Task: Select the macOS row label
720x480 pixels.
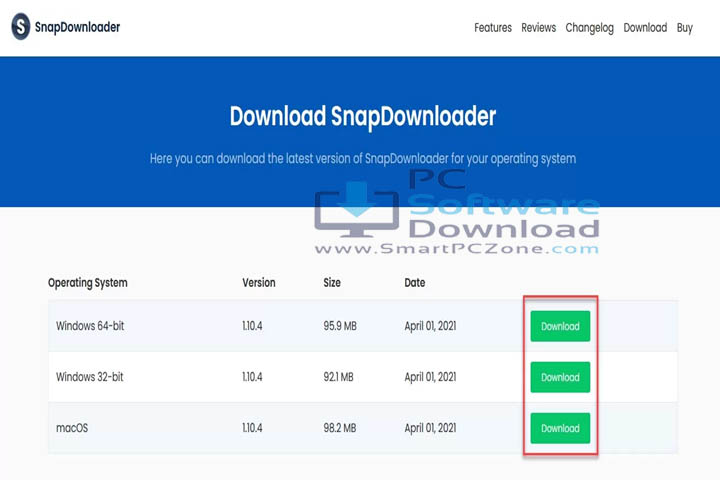Action: (72, 428)
